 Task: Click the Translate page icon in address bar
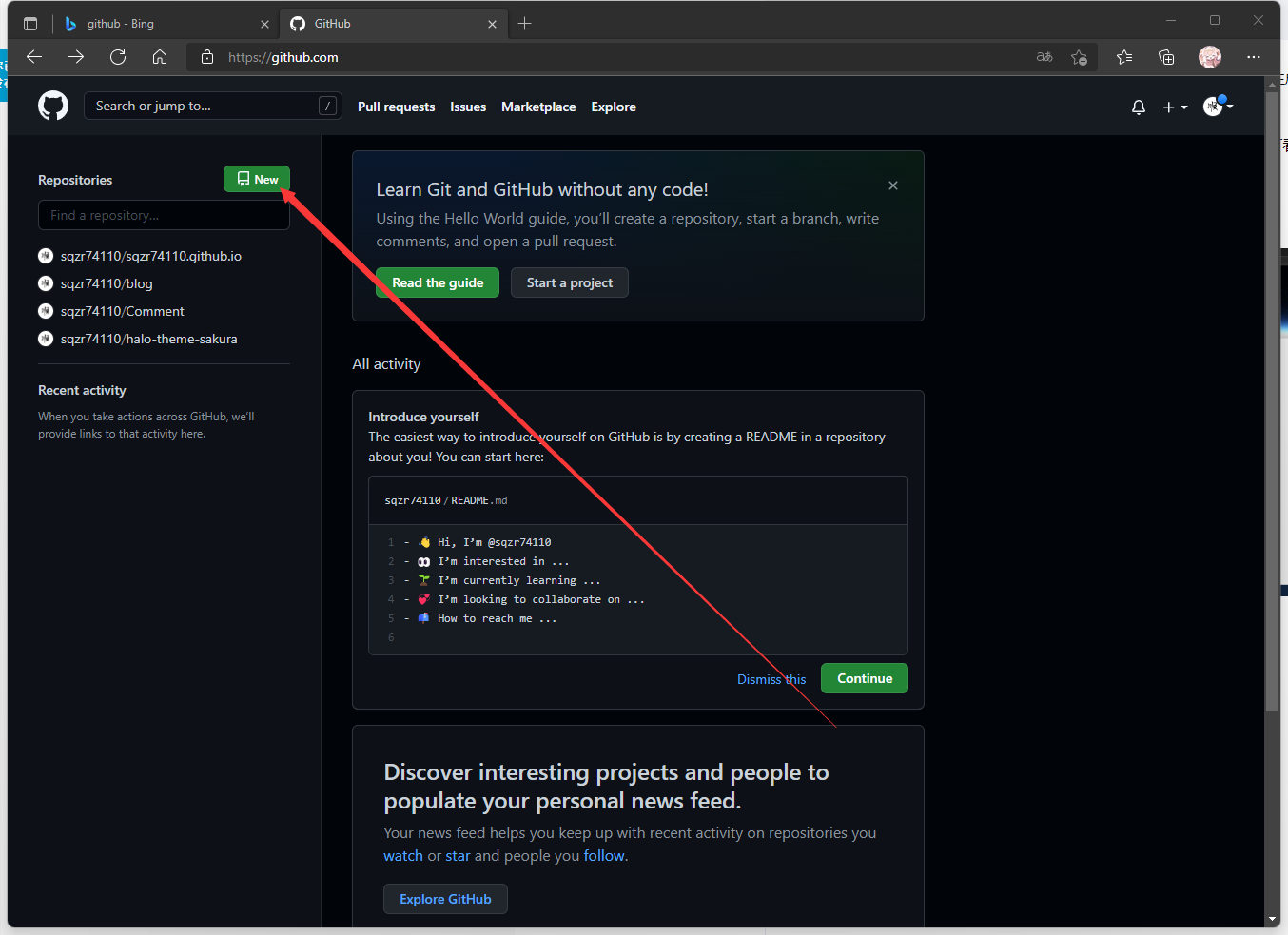tap(1044, 57)
